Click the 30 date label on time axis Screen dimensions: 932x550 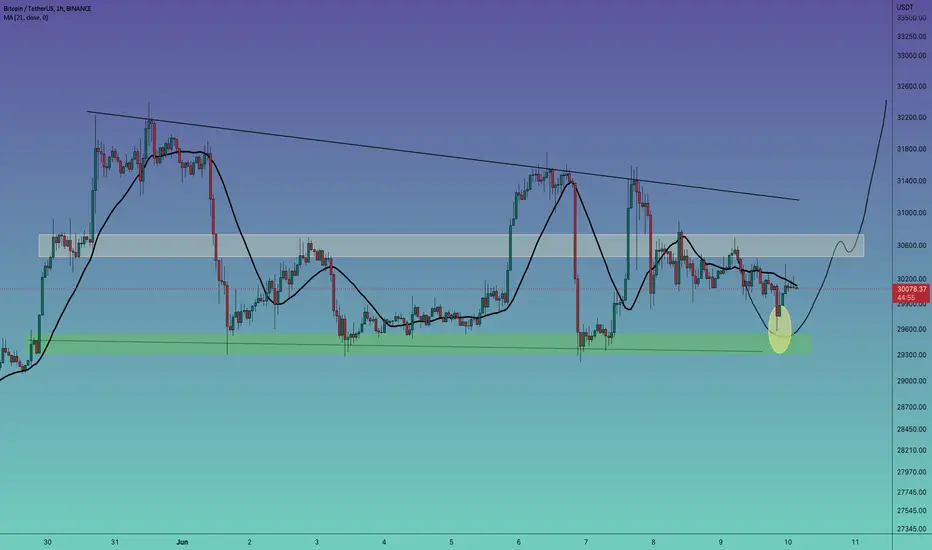click(48, 542)
